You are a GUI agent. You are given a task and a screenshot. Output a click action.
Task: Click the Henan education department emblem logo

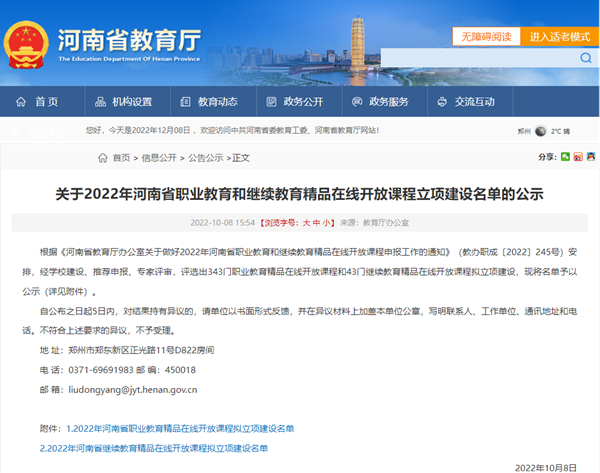(26, 44)
